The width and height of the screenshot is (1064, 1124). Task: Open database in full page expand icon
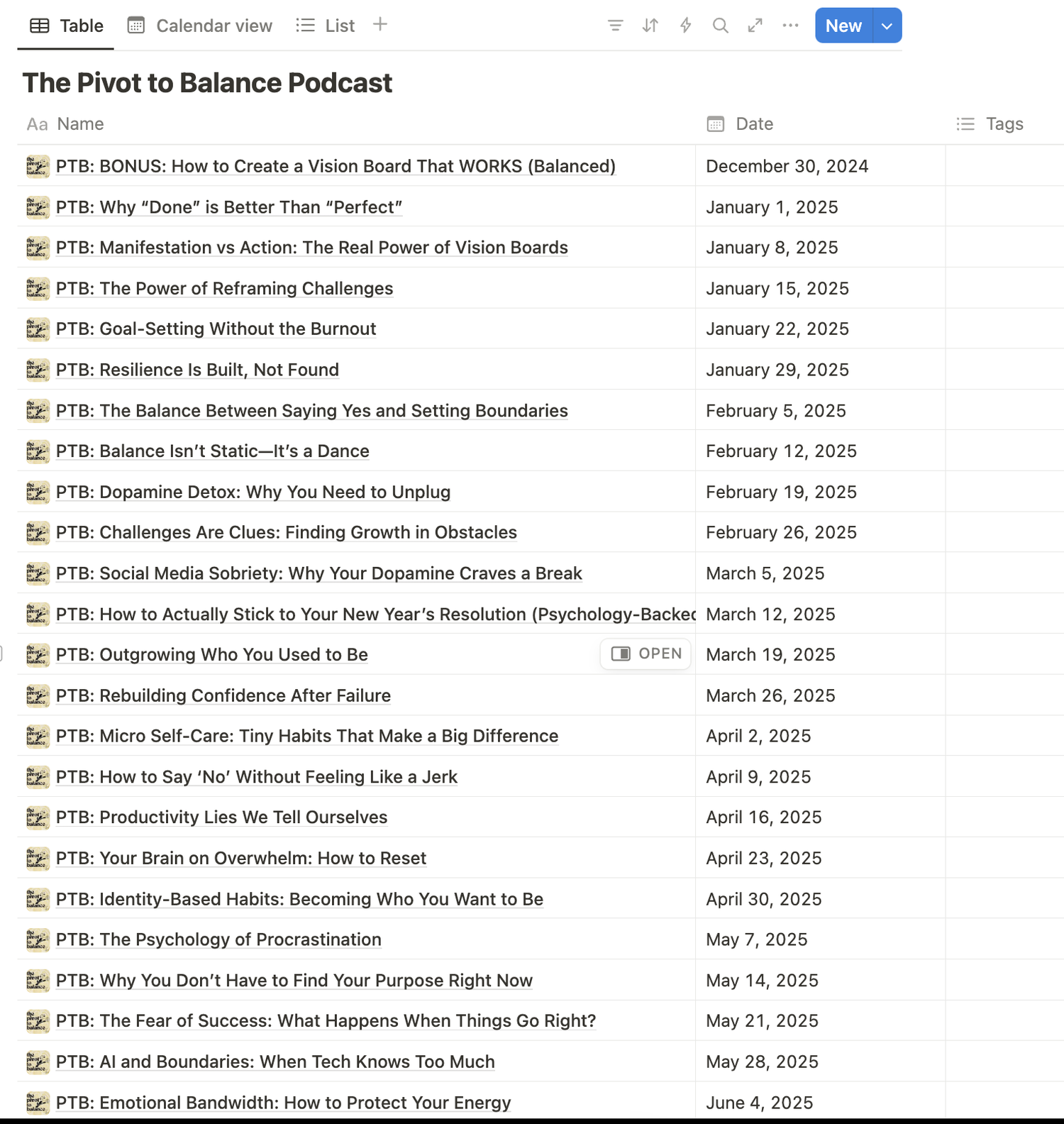point(755,26)
